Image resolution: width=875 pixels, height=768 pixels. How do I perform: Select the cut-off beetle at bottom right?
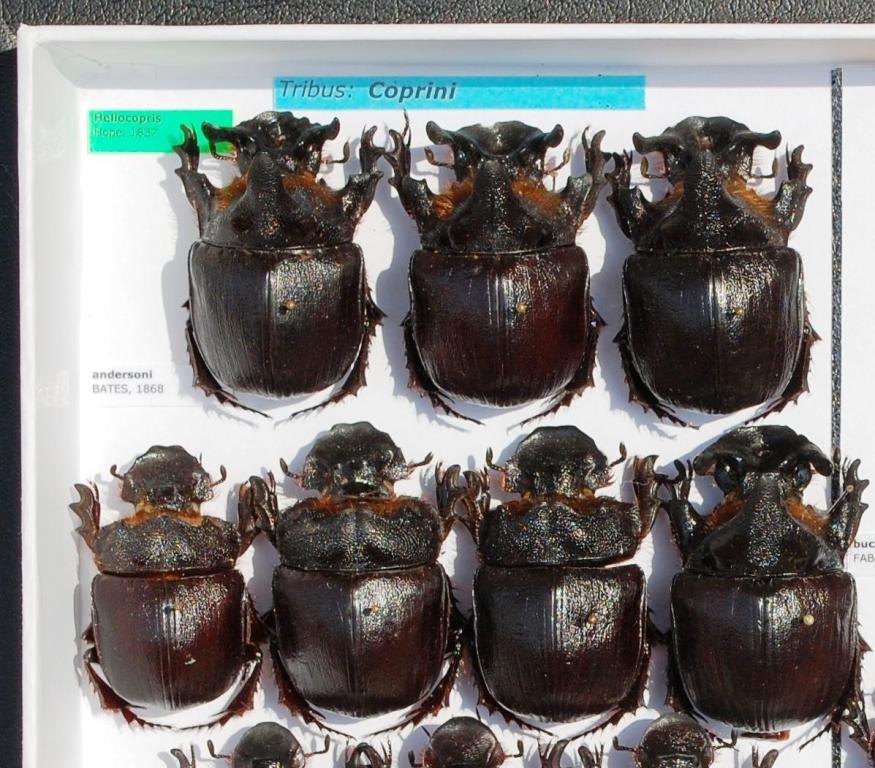point(674,743)
